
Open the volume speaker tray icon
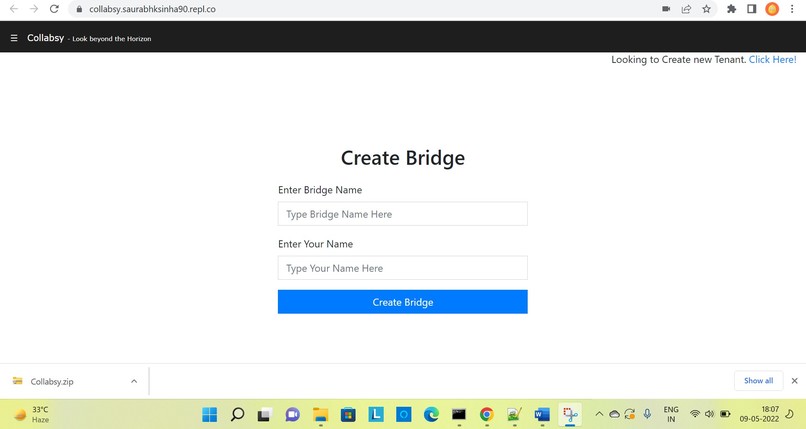click(x=709, y=414)
